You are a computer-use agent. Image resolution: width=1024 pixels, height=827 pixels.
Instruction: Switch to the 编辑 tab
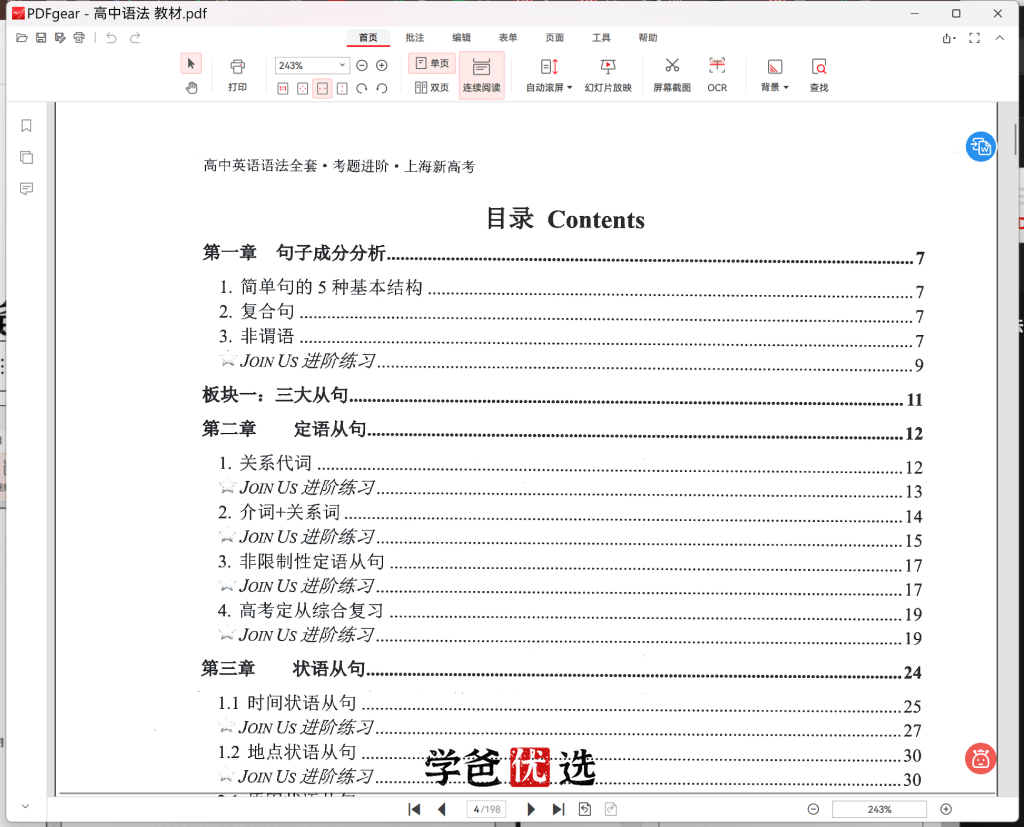pyautogui.click(x=461, y=38)
